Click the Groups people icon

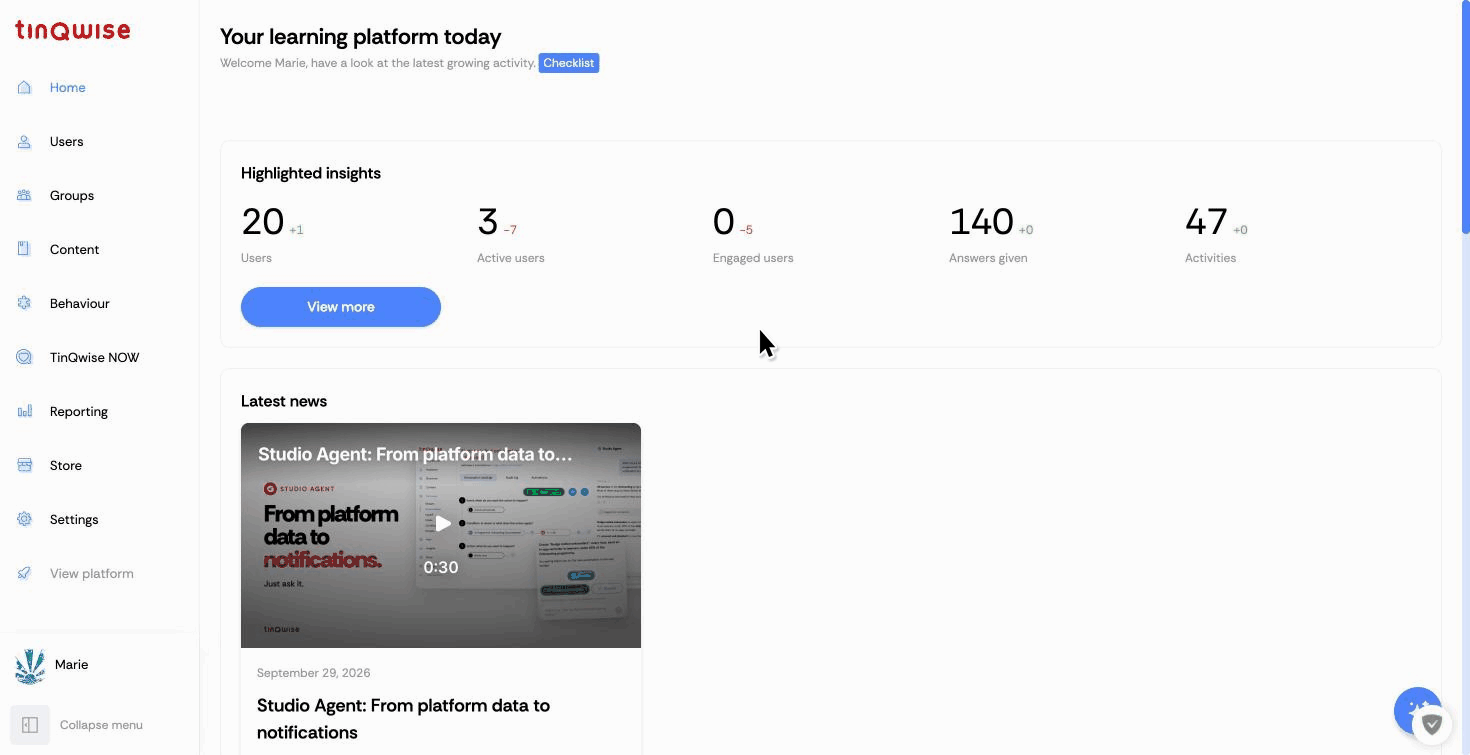click(25, 196)
